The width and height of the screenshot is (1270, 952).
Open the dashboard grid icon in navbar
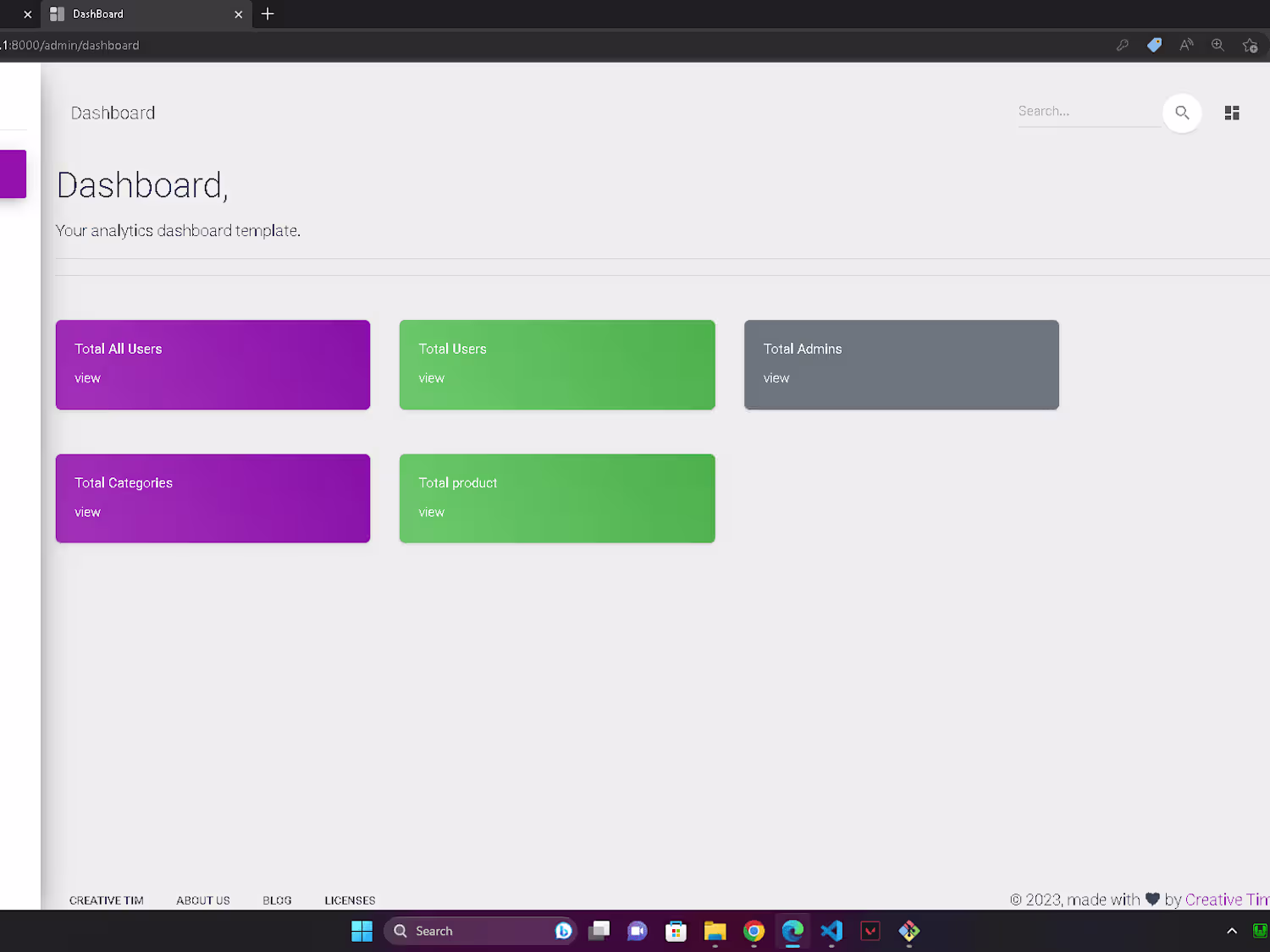(x=1232, y=113)
